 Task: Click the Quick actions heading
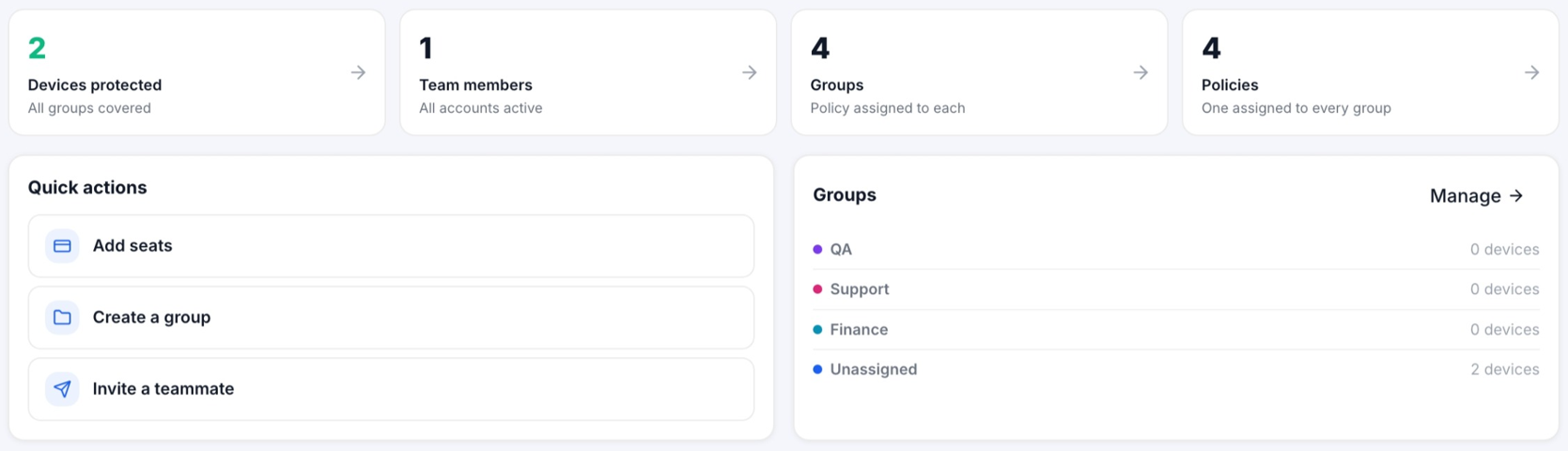click(x=87, y=187)
